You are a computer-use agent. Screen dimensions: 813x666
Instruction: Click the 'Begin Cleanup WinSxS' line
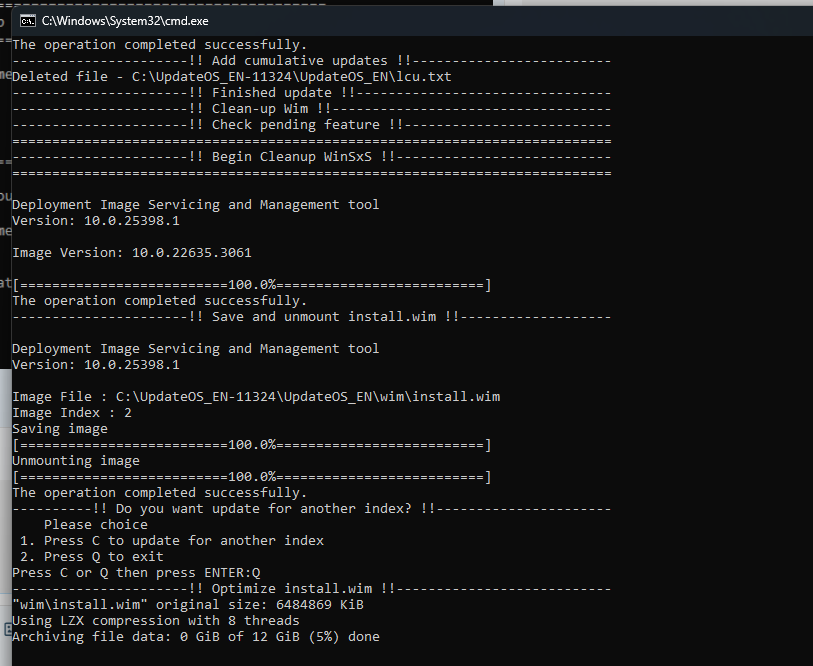312,157
